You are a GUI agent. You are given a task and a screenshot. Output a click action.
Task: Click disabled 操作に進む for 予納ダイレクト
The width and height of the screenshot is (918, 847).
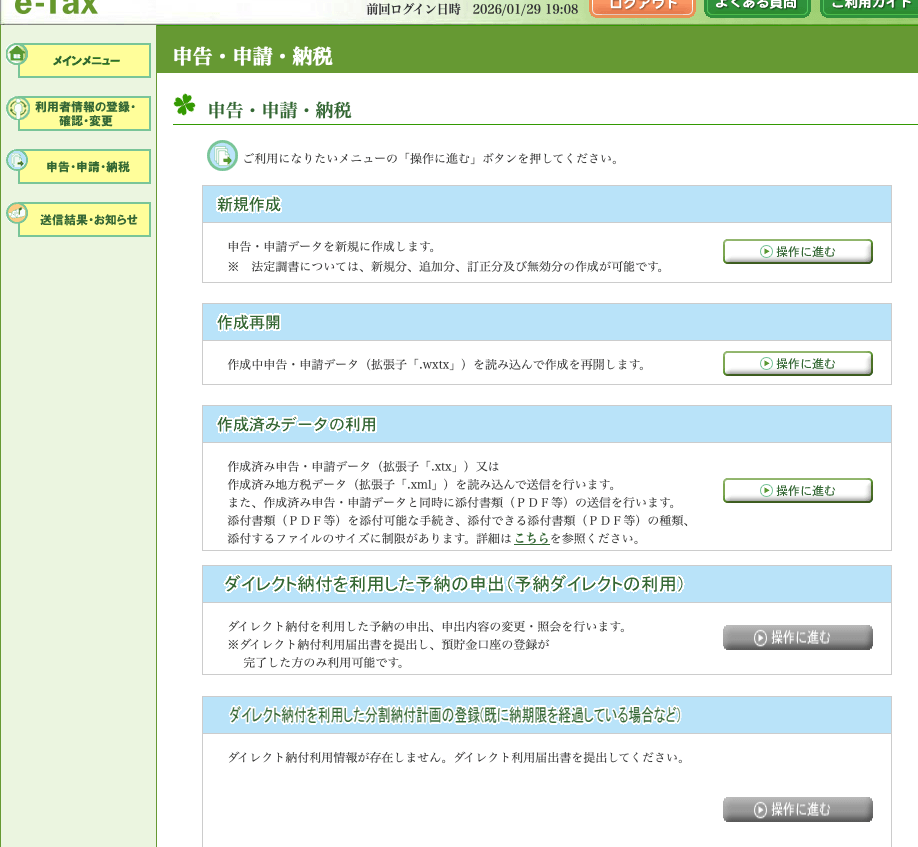(x=797, y=637)
